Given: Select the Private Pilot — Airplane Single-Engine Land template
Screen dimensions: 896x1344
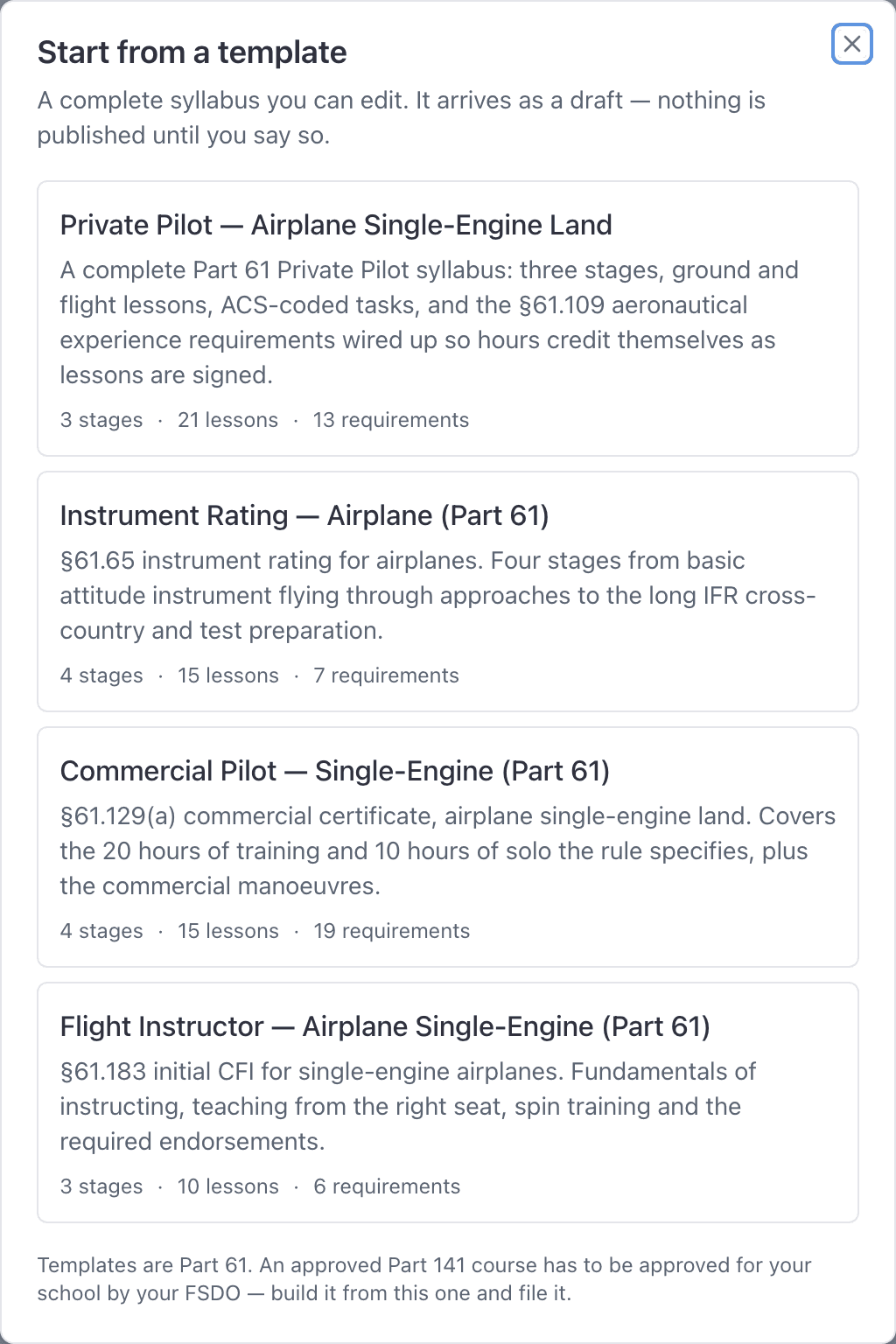Looking at the screenshot, I should 448,318.
